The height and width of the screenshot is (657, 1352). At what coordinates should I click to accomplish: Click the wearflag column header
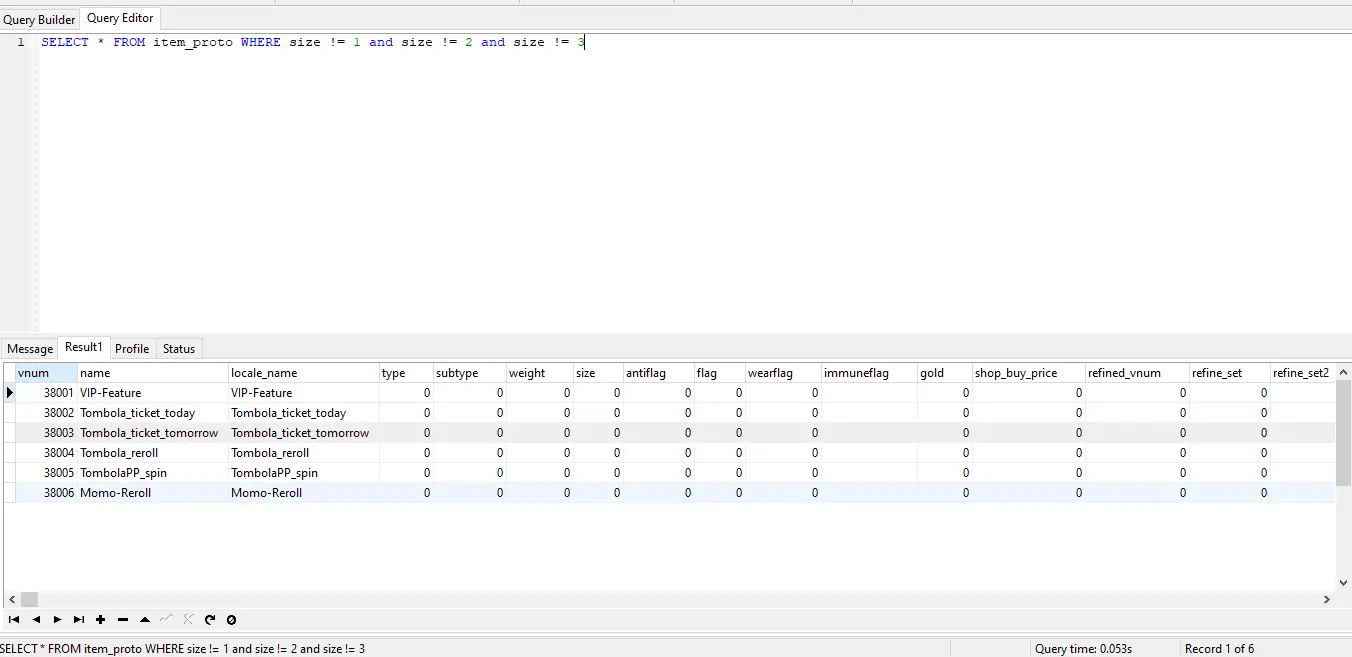click(783, 373)
